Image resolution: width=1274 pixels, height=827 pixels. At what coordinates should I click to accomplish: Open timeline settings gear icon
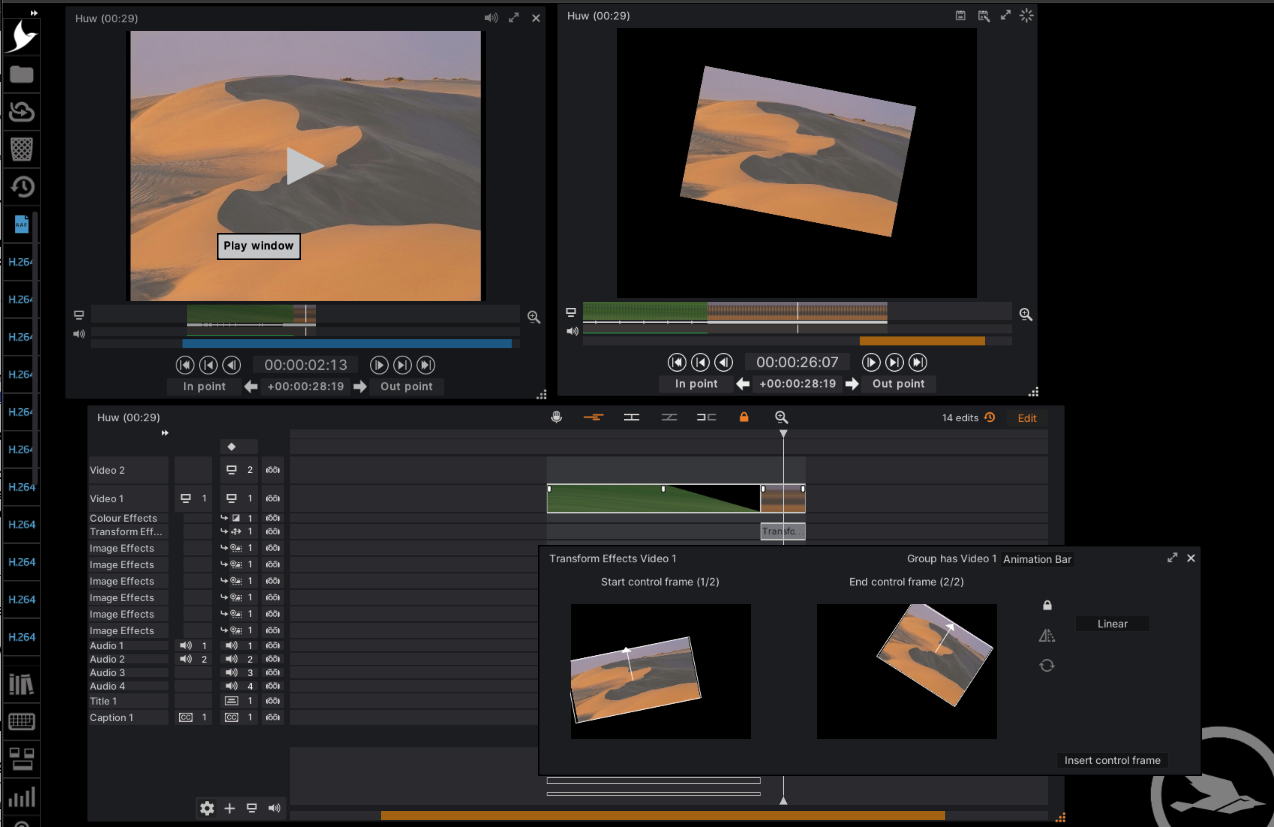pyautogui.click(x=207, y=808)
